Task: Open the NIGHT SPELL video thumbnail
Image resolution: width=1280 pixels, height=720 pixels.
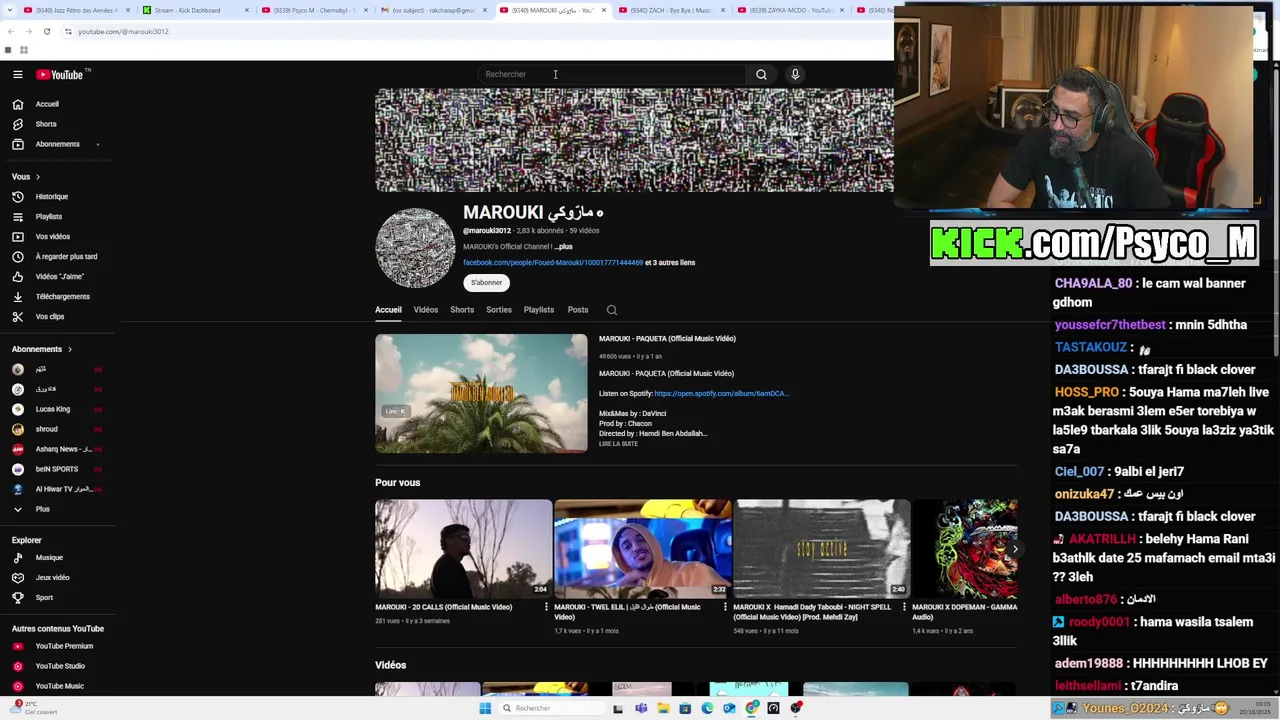Action: [x=822, y=549]
